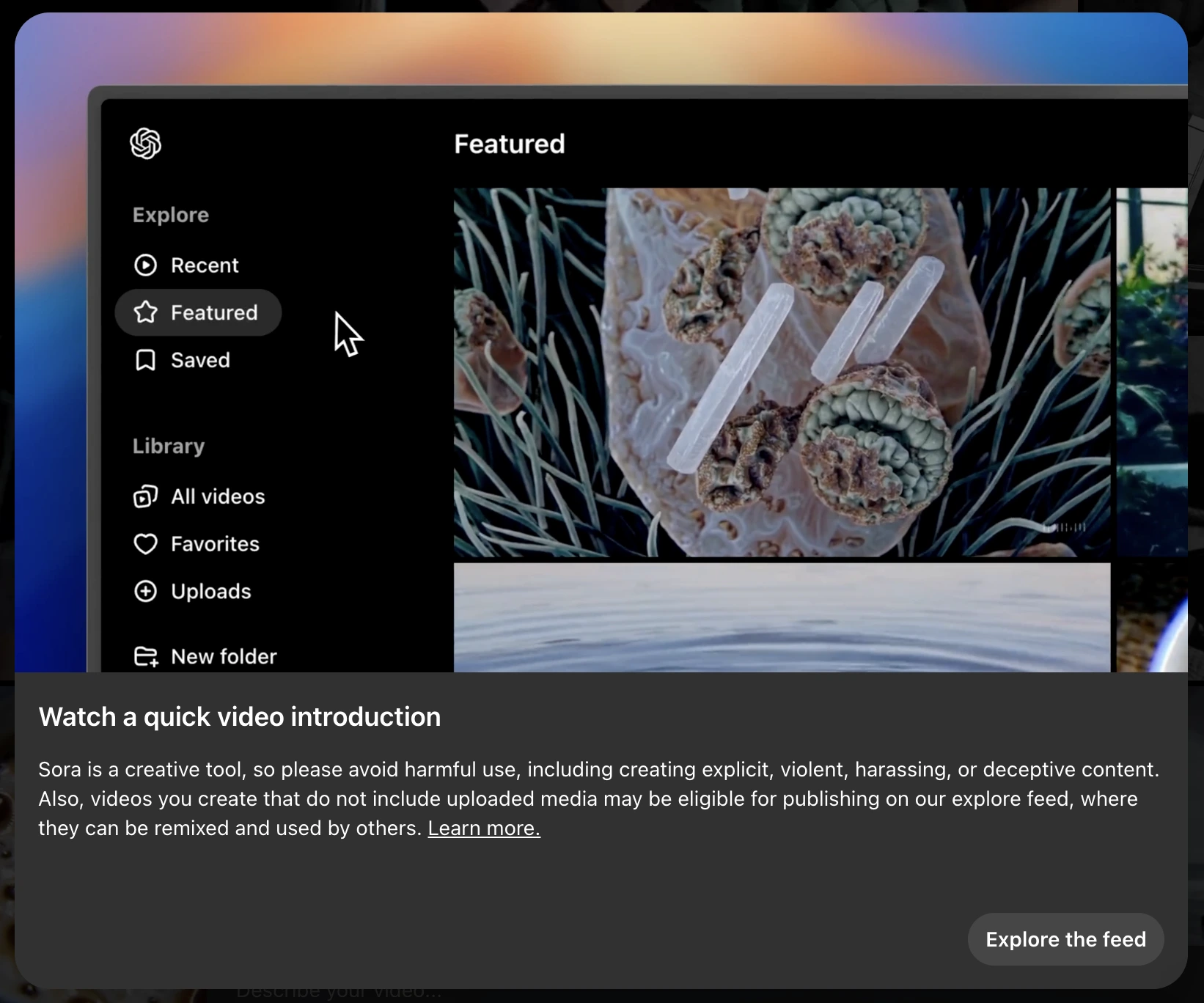Click the New folder icon
The height and width of the screenshot is (1003, 1204).
145,656
